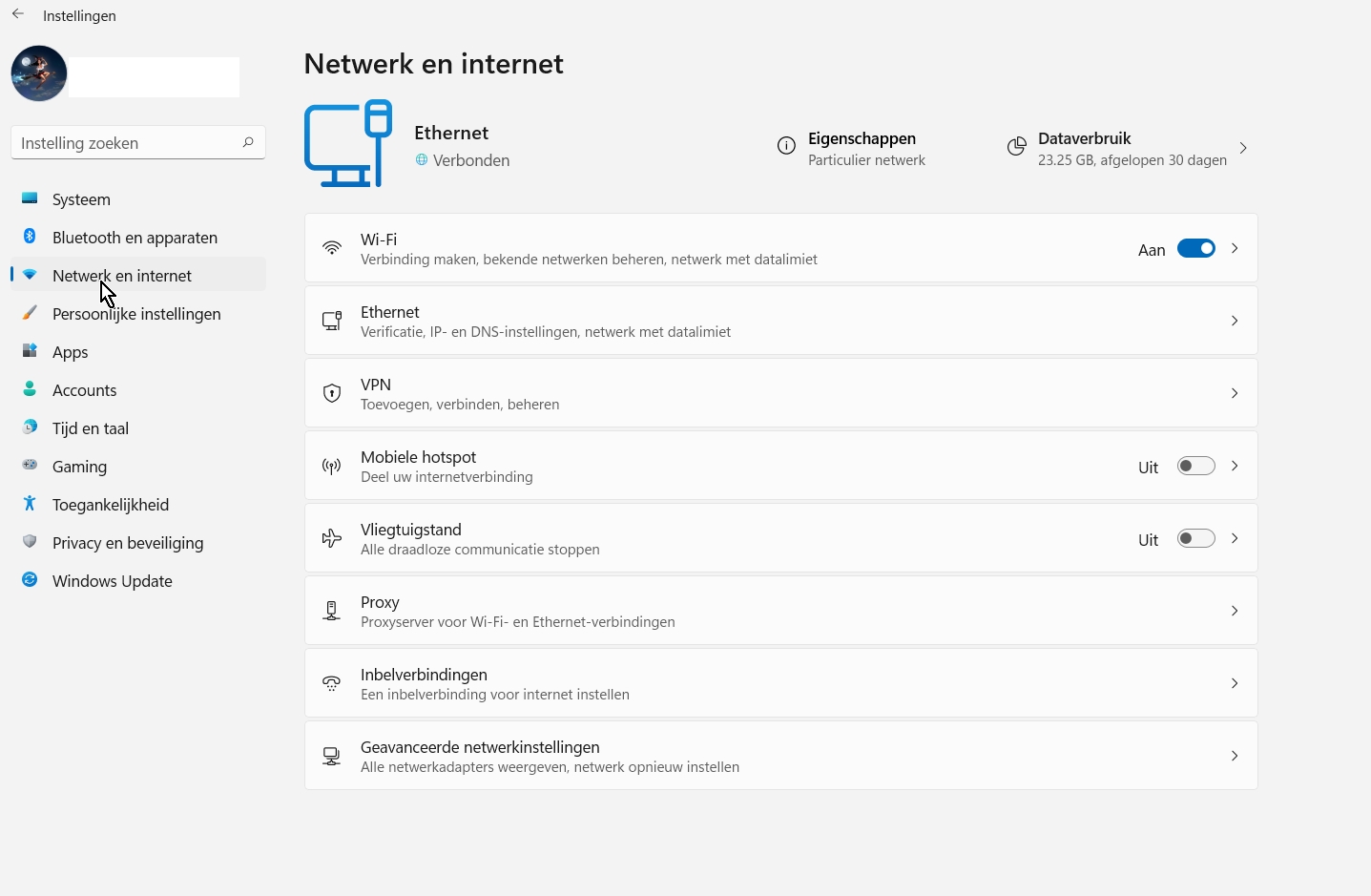Select the Vliegtuigstand airplane icon
The height and width of the screenshot is (896, 1371).
331,538
